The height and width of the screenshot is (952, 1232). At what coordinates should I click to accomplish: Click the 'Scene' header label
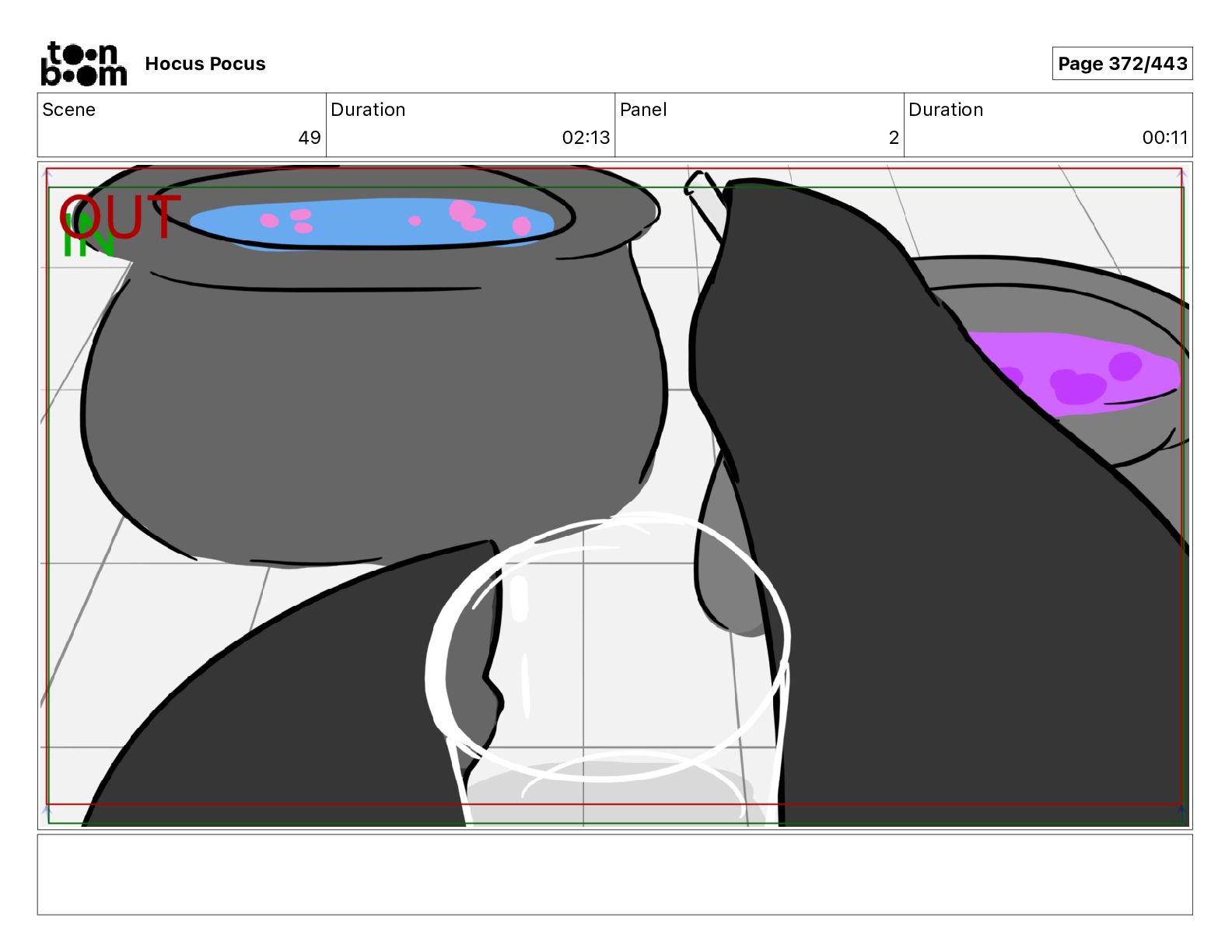tap(68, 110)
